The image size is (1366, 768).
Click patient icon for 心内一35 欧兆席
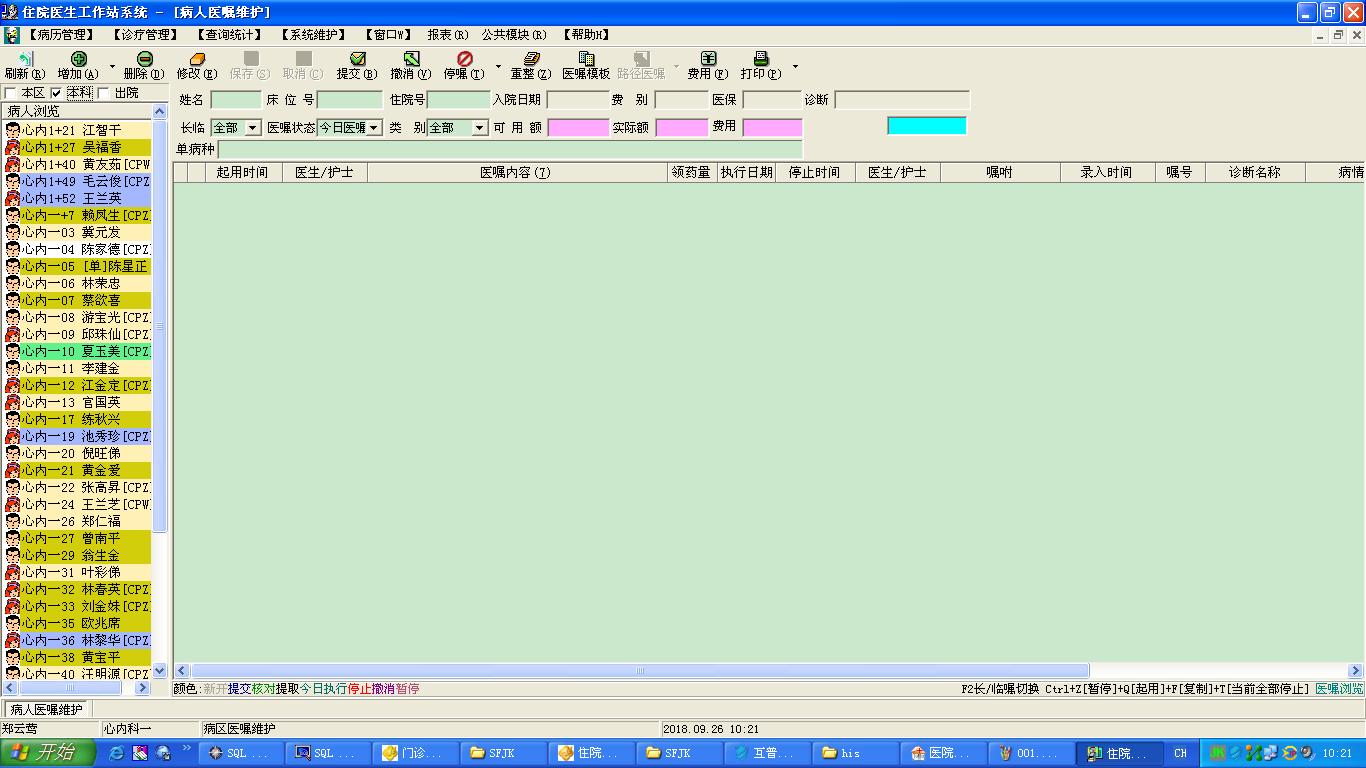coord(13,623)
